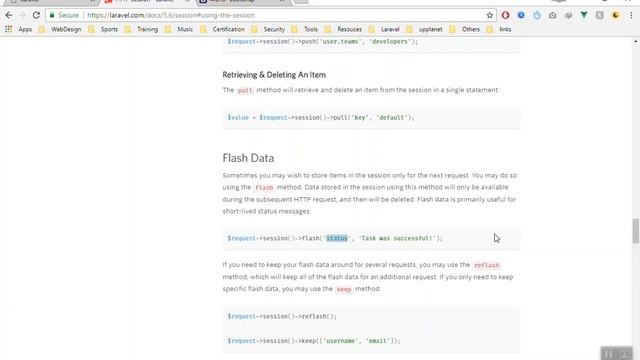Click the browser forward arrow

coord(22,15)
